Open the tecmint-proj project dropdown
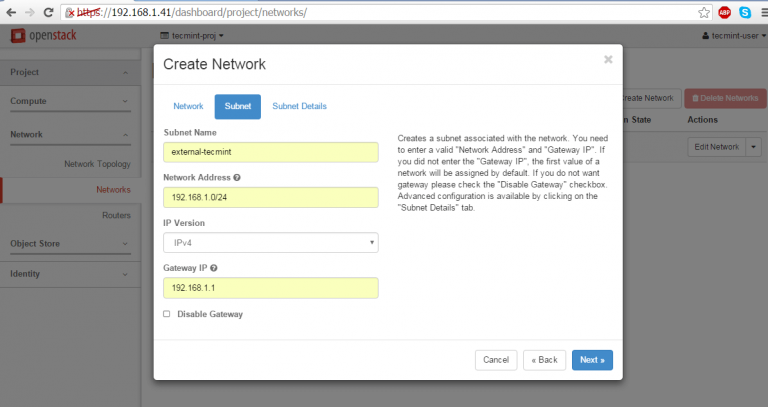Image resolution: width=768 pixels, height=407 pixels. click(192, 36)
